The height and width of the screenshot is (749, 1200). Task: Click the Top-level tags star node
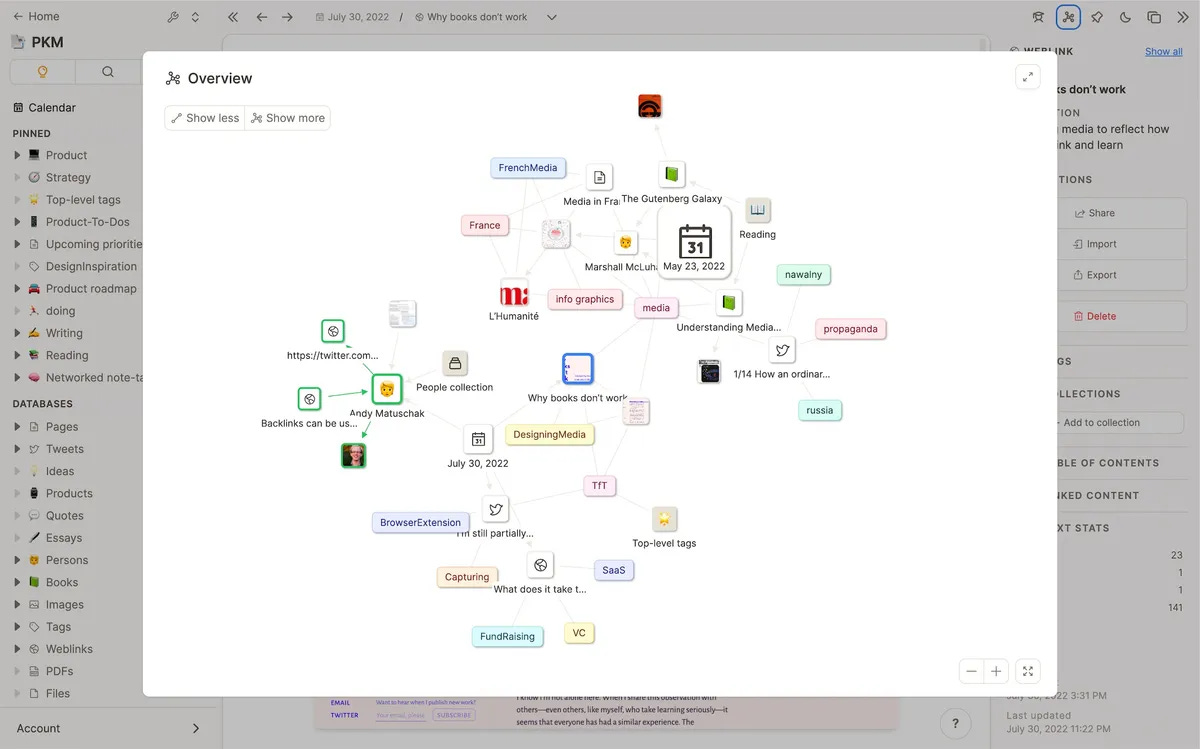coord(665,519)
